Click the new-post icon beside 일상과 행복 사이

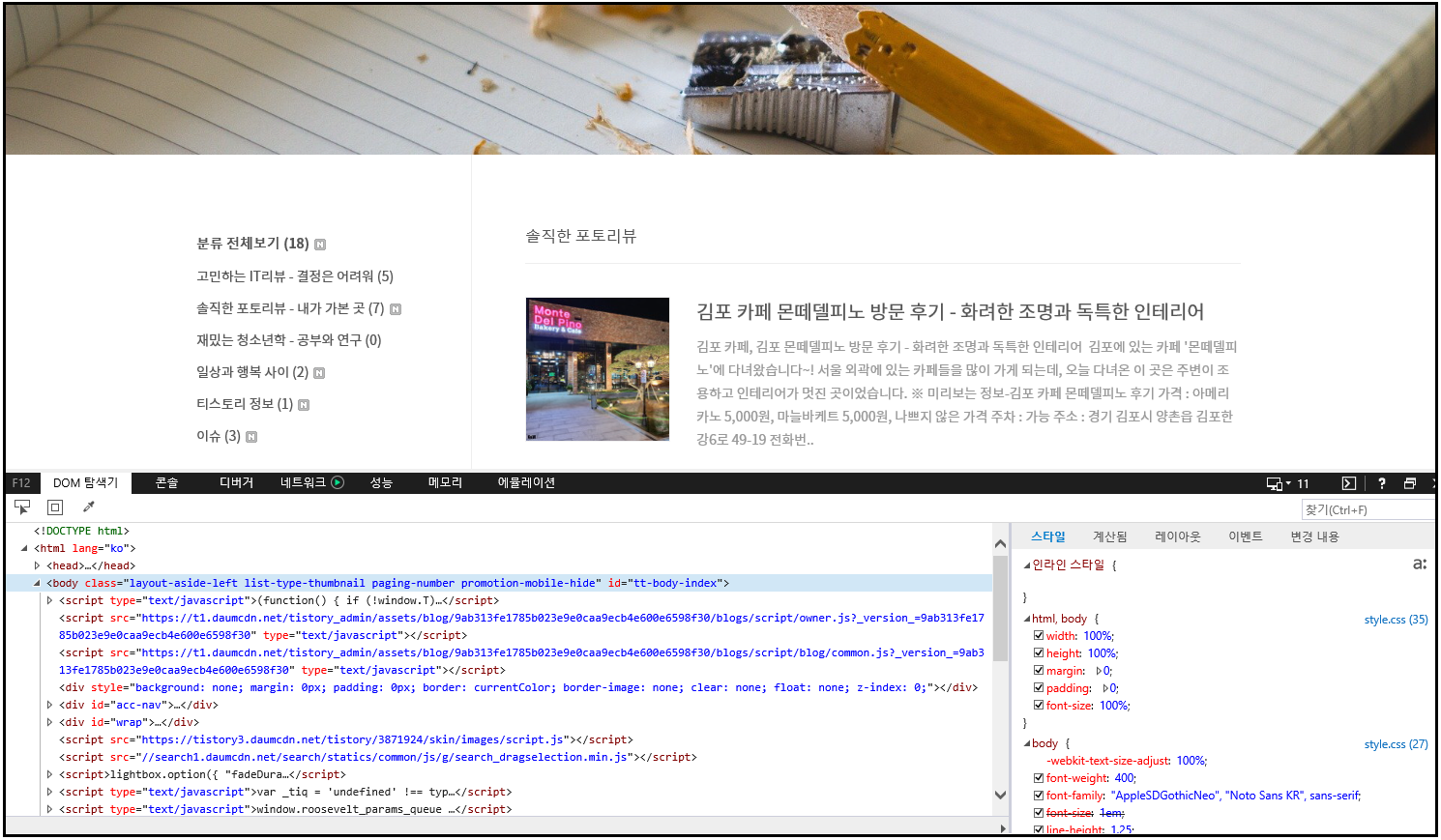pyautogui.click(x=319, y=373)
